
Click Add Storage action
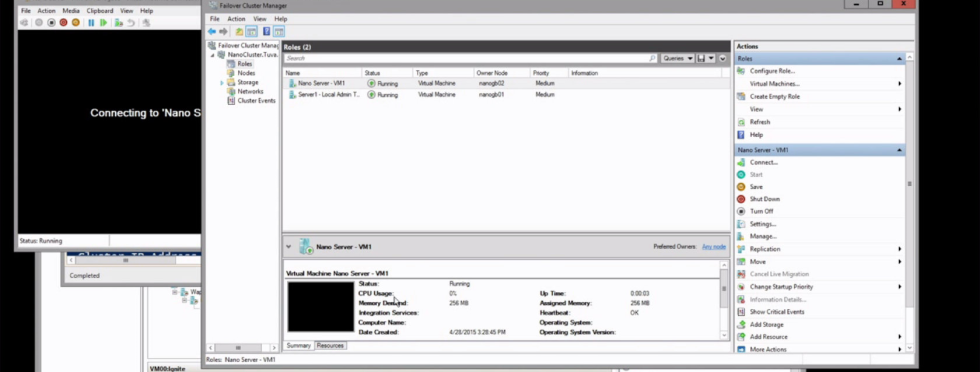[766, 324]
